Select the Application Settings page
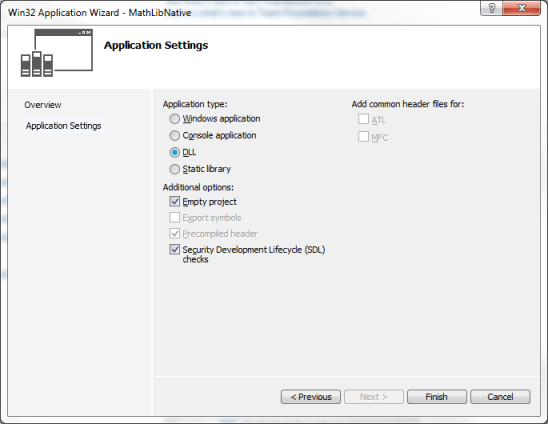Screen dimensions: 548x424 tap(64, 126)
